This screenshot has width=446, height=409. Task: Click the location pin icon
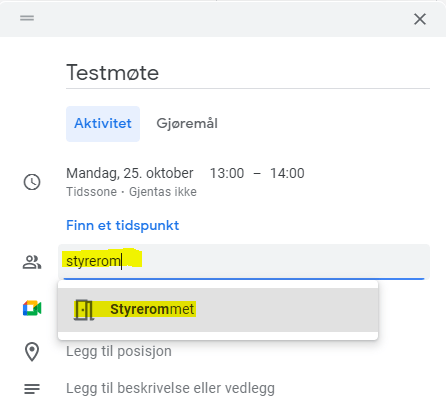[32, 352]
